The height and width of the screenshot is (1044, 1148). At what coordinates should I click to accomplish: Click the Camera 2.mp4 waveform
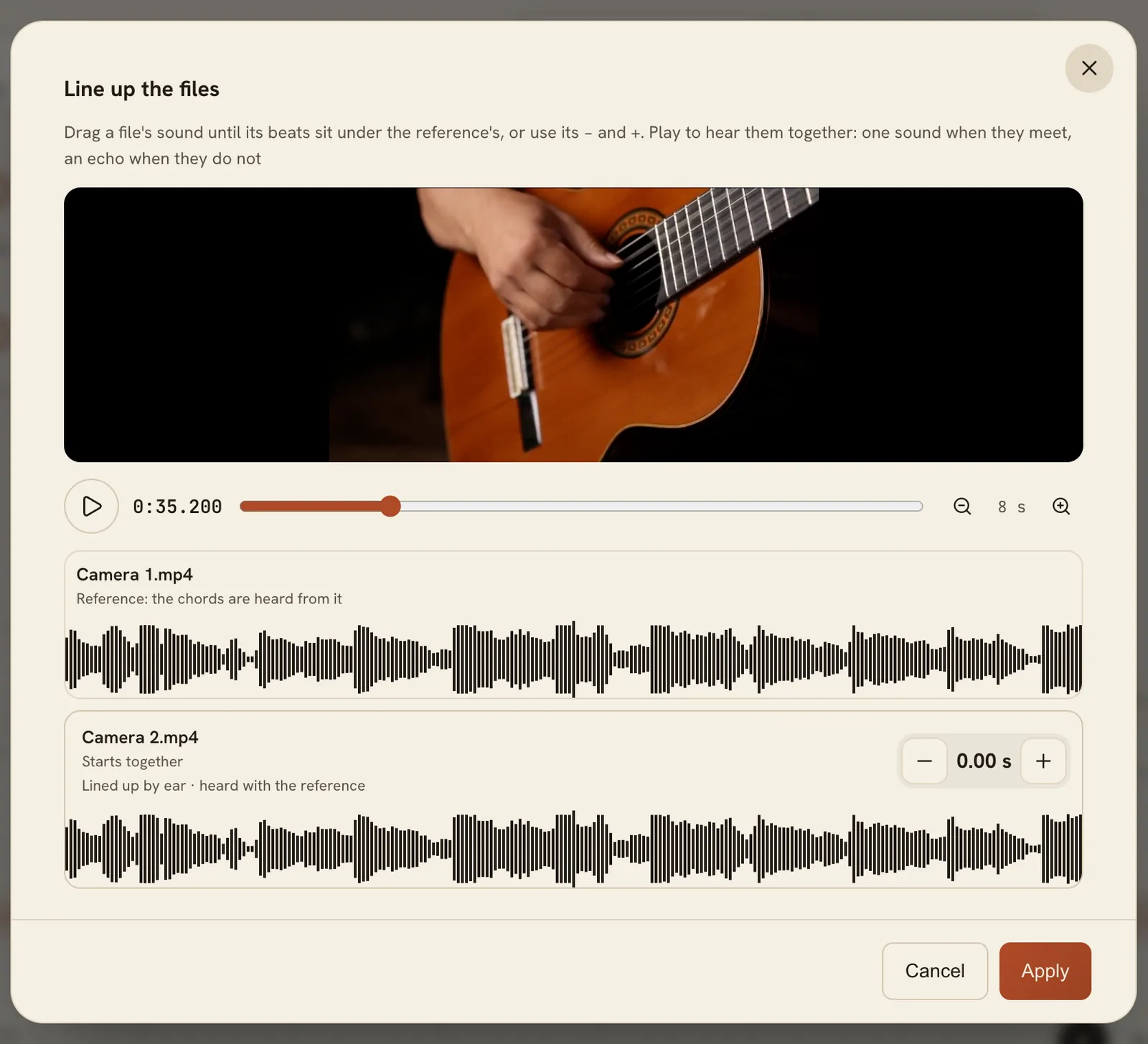[573, 849]
